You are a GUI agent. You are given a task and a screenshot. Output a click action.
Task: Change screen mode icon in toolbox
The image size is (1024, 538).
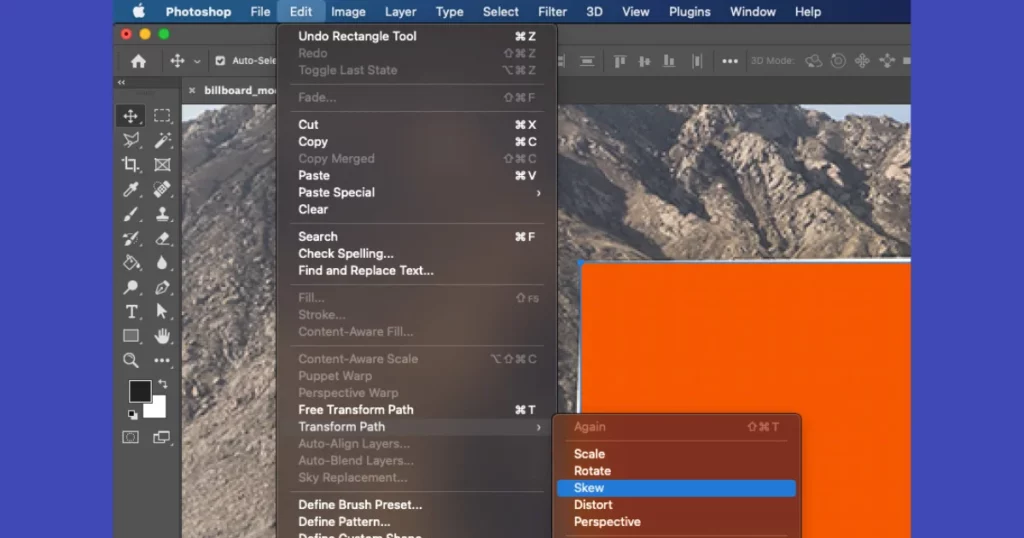tap(161, 437)
